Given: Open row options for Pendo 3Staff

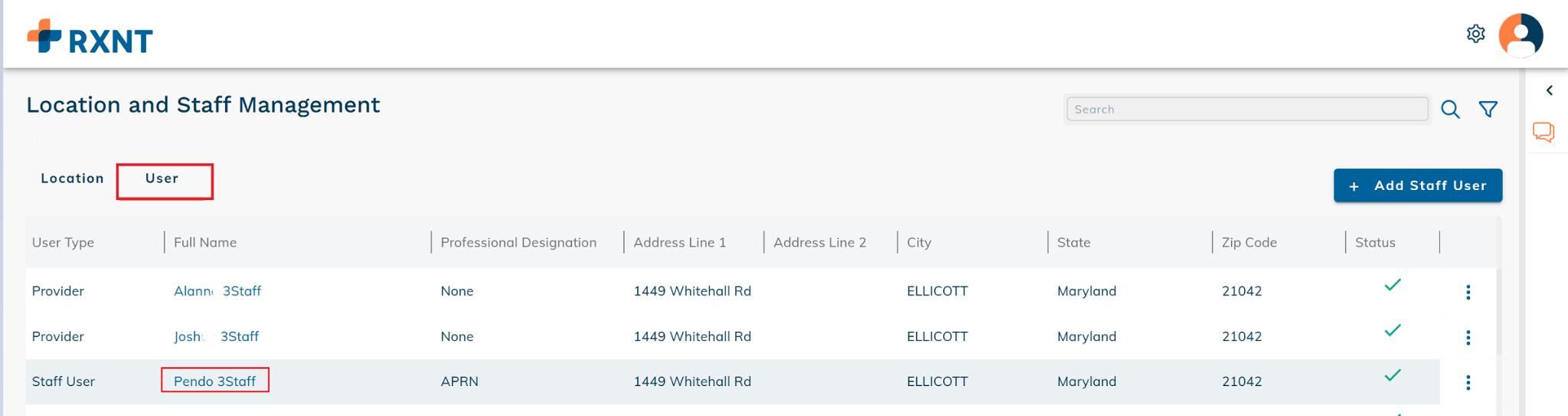Looking at the screenshot, I should (x=1468, y=382).
